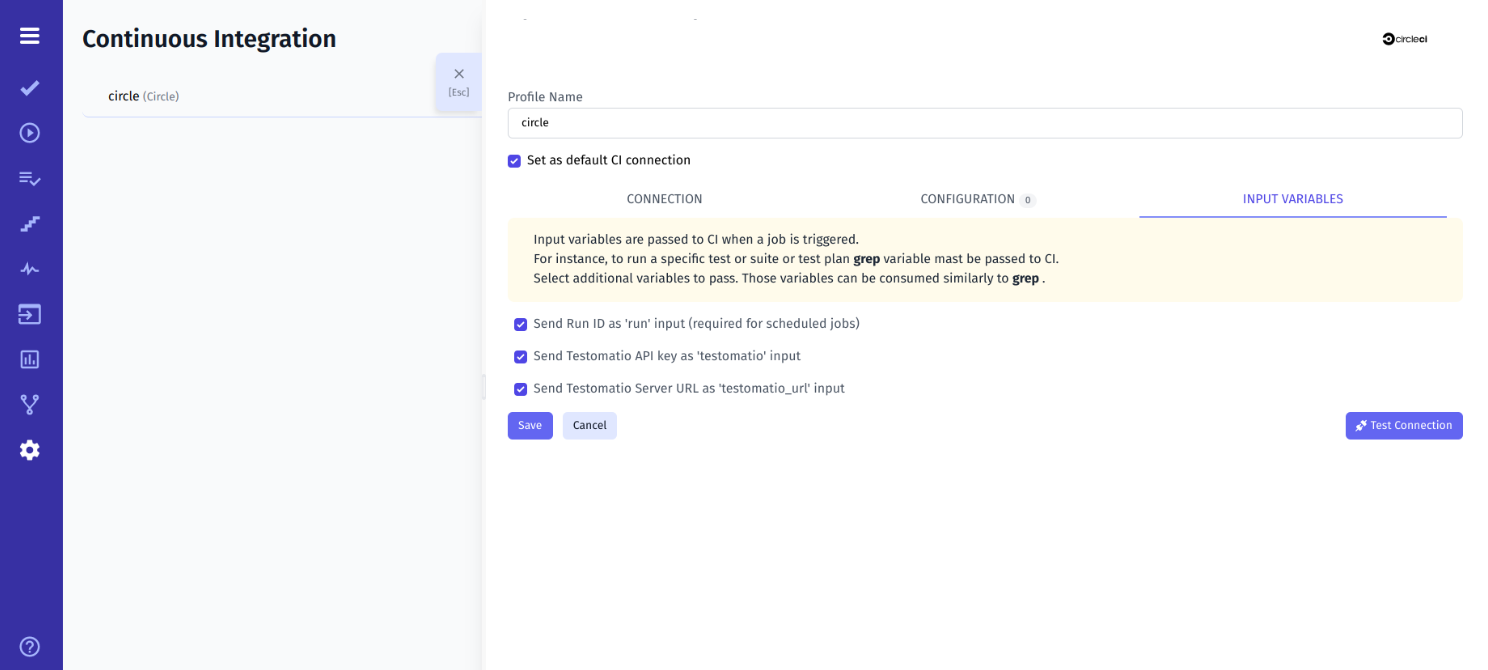Open Reports via the bar chart icon
The height and width of the screenshot is (670, 1488).
tap(29, 358)
